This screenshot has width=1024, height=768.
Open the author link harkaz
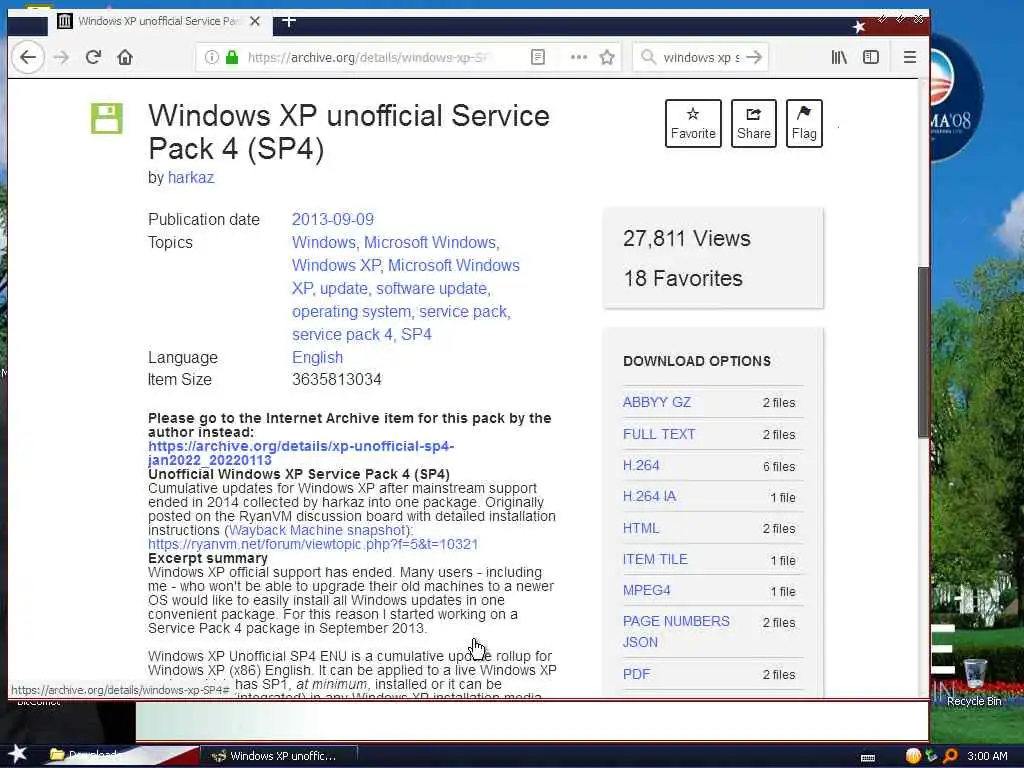click(191, 178)
